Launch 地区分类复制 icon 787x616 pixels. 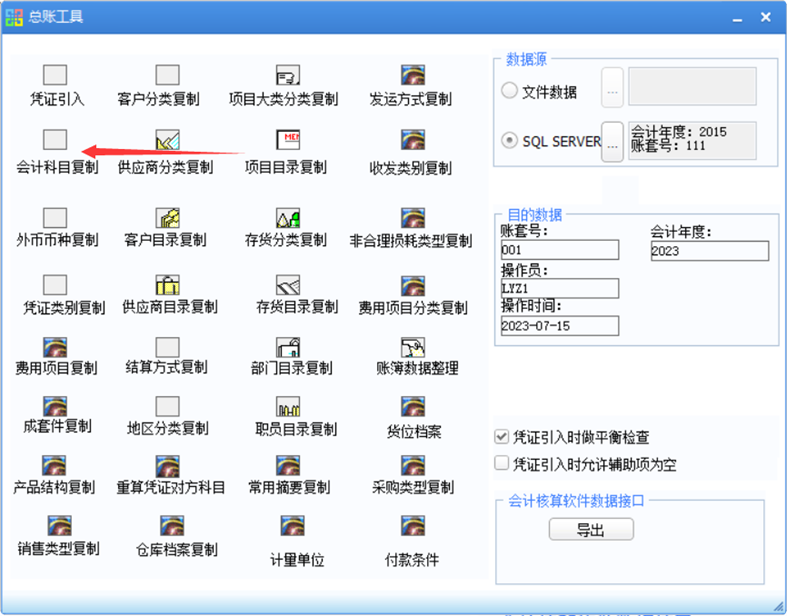click(x=167, y=407)
